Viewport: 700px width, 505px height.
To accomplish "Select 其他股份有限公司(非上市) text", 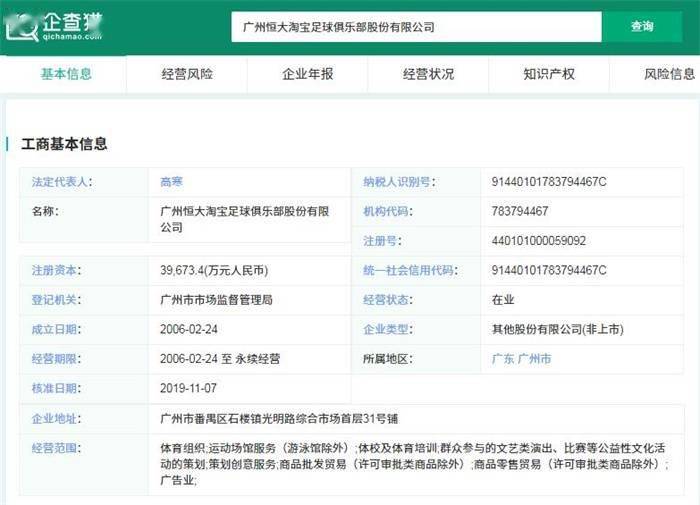I will (x=558, y=329).
